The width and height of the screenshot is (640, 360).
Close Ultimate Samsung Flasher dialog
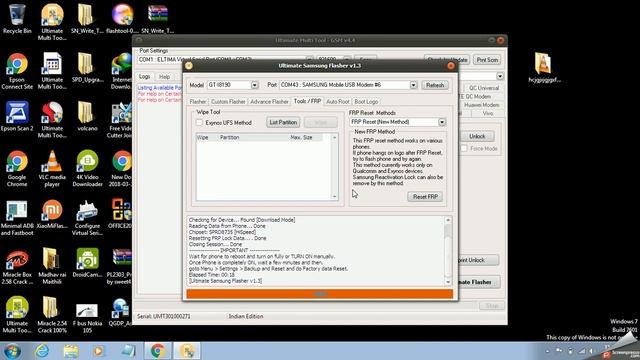tap(451, 66)
